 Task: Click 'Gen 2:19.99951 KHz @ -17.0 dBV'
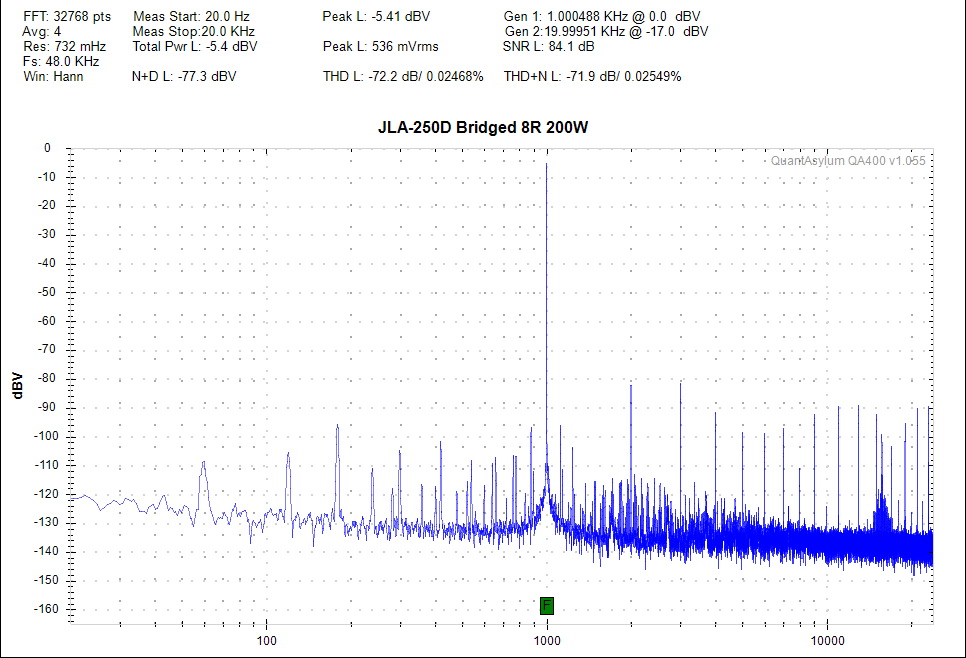point(606,31)
